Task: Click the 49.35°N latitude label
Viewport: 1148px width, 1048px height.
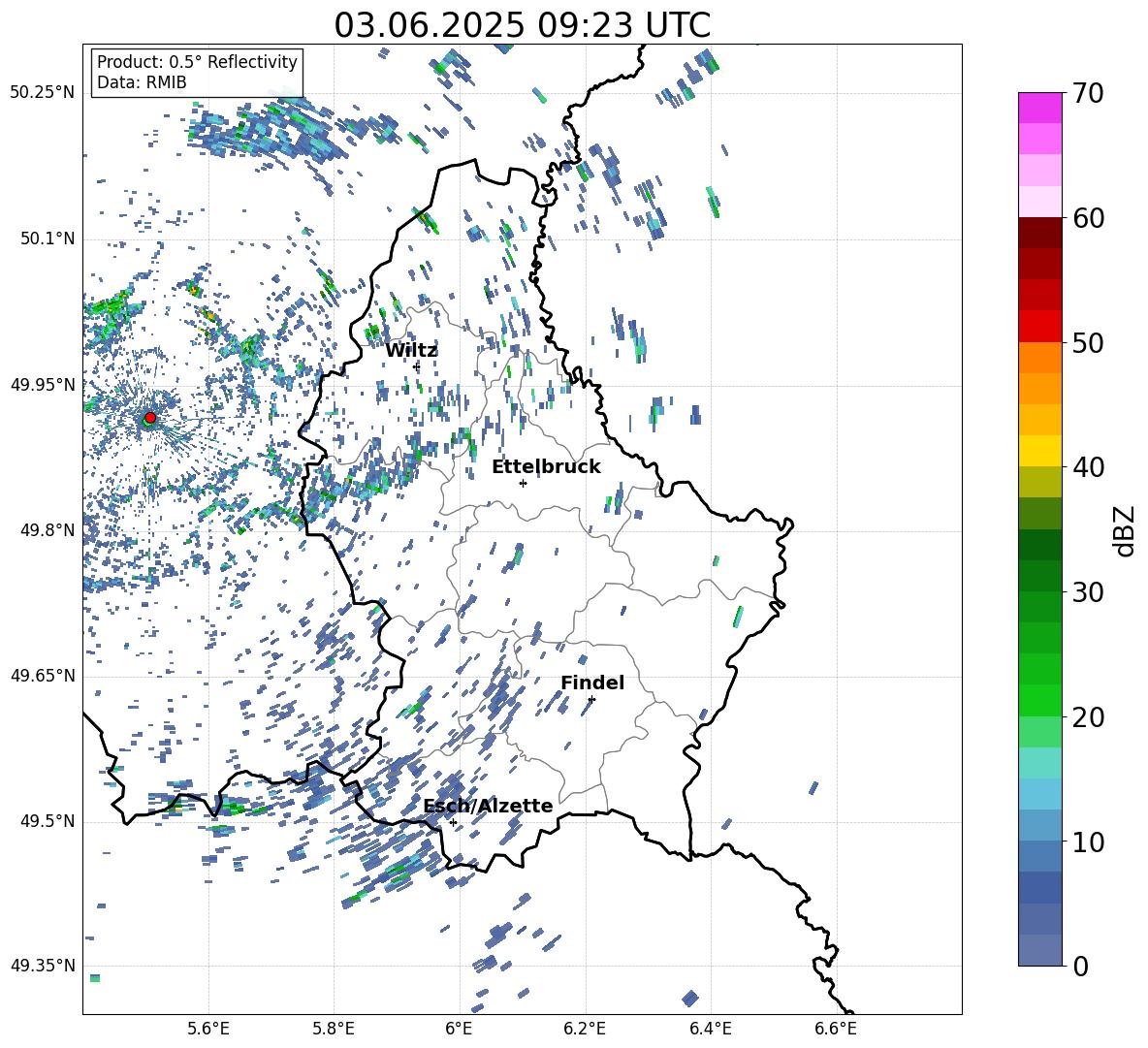Action: (x=43, y=966)
